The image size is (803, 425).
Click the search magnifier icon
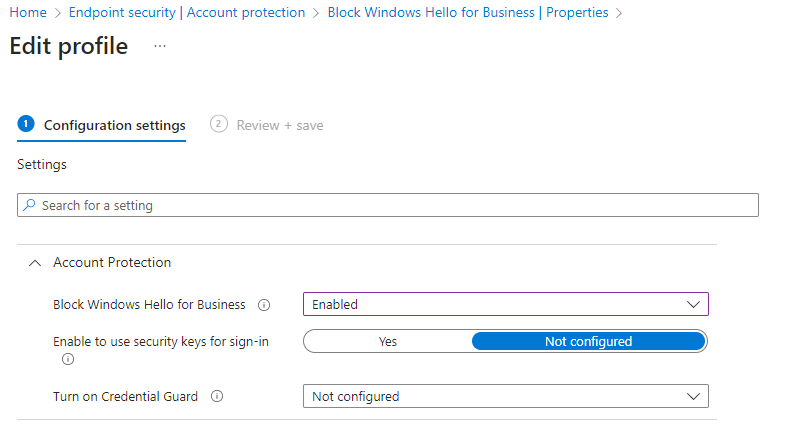pyautogui.click(x=30, y=205)
